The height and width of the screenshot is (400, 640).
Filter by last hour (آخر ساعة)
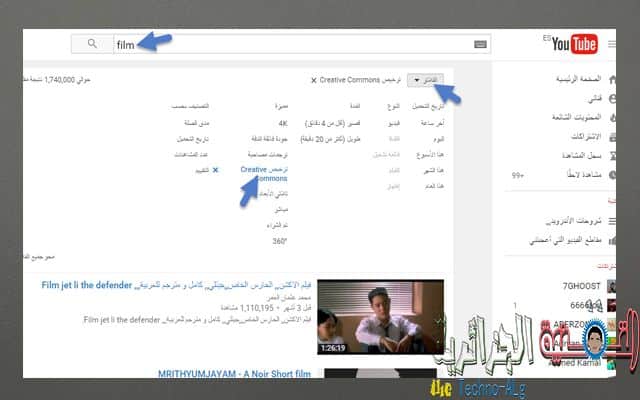click(x=433, y=123)
